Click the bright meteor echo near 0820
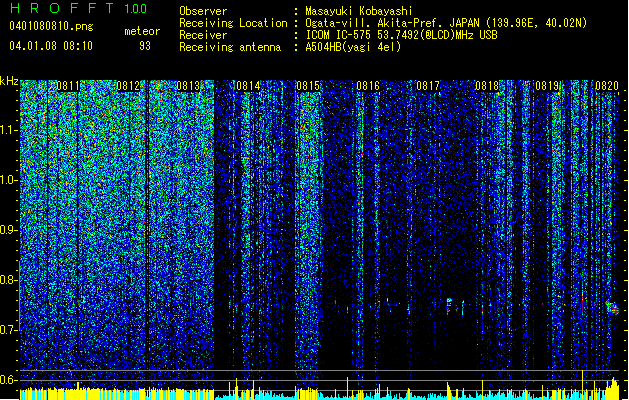 coord(613,308)
